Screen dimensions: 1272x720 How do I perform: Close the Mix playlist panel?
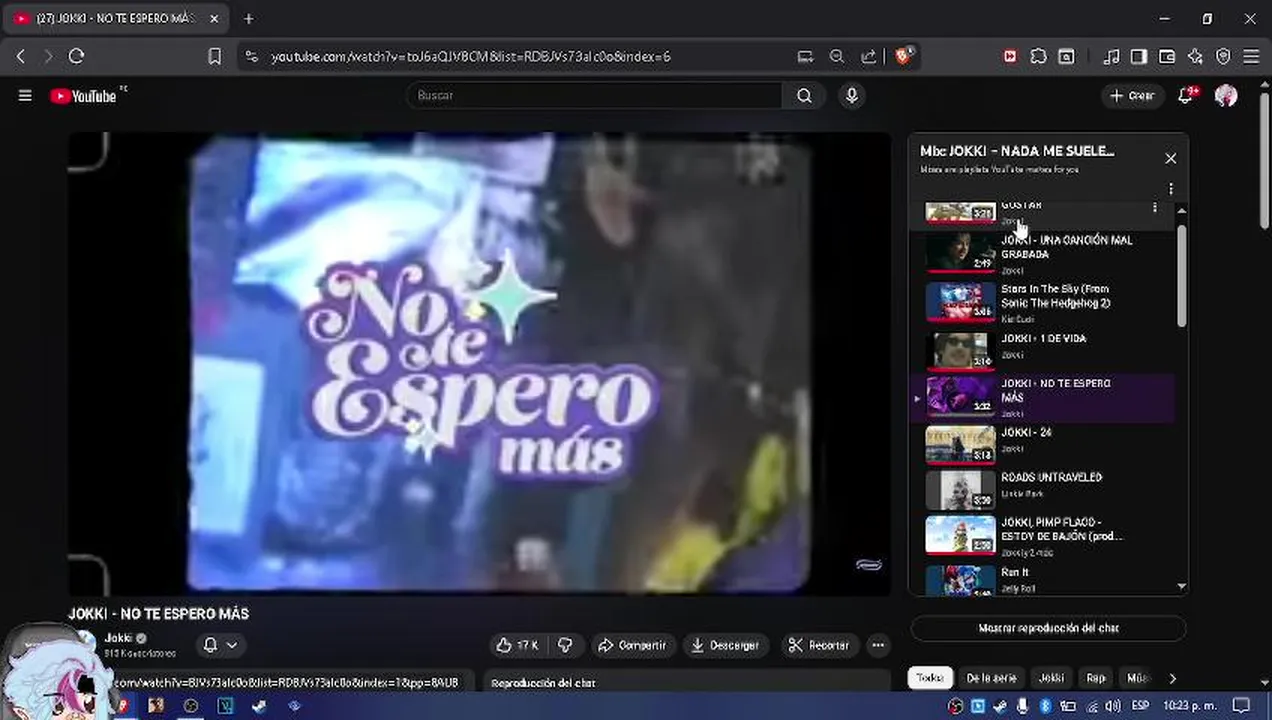pyautogui.click(x=1170, y=158)
